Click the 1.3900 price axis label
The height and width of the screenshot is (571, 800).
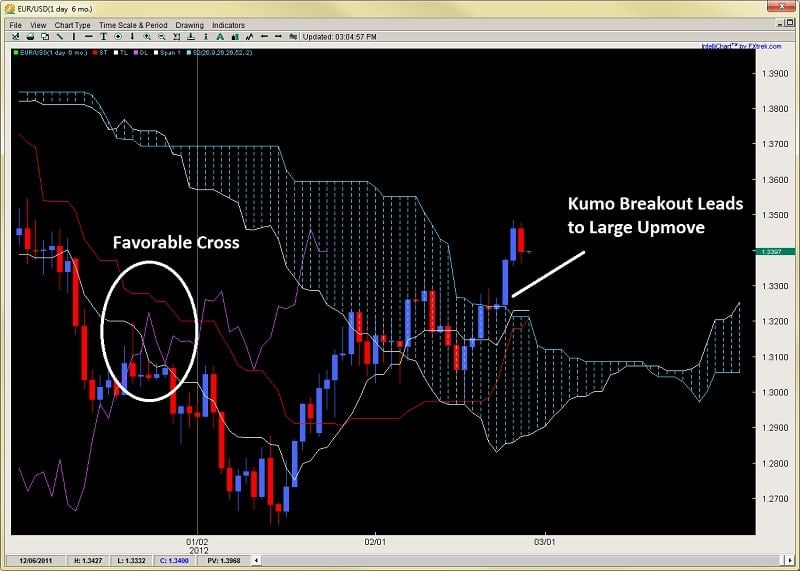click(774, 73)
